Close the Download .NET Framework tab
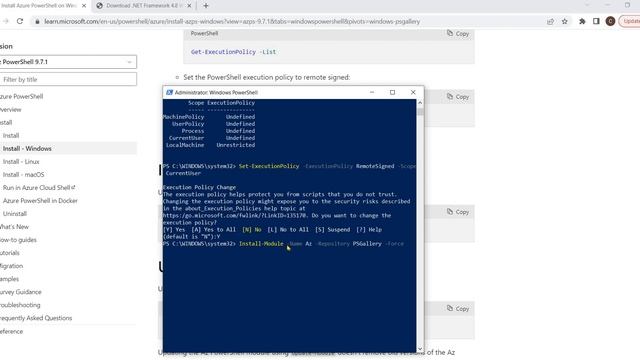Screen dimensions: 640x360 [189, 6]
